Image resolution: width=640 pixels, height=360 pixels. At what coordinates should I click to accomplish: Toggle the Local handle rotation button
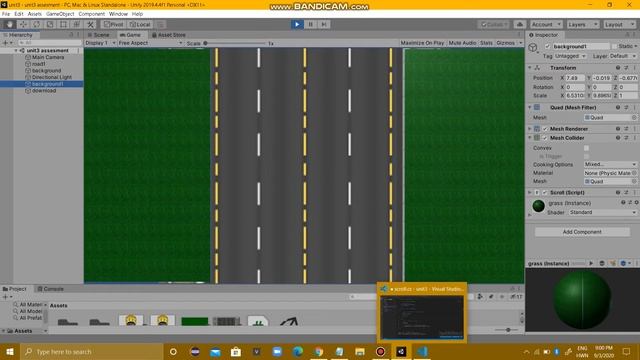pos(140,24)
